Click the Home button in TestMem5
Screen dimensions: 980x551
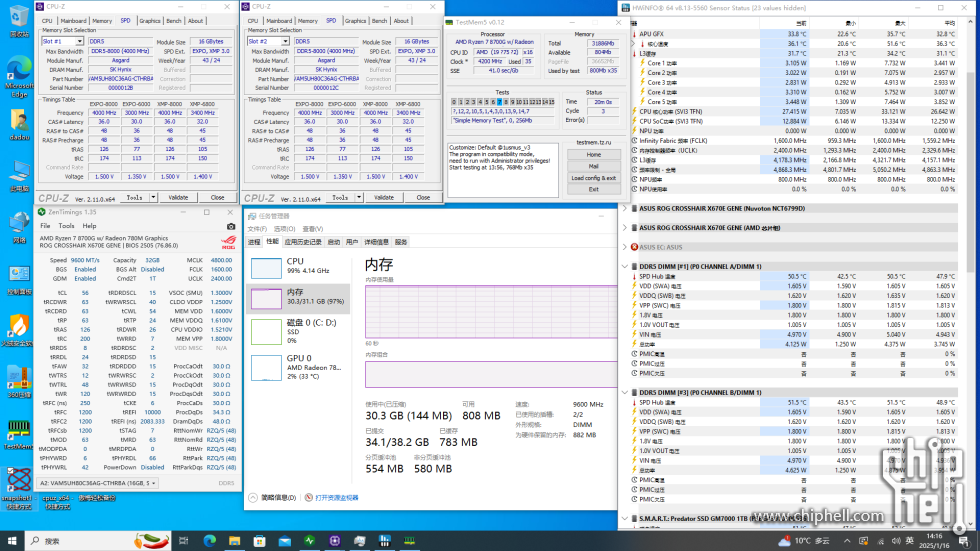593,154
